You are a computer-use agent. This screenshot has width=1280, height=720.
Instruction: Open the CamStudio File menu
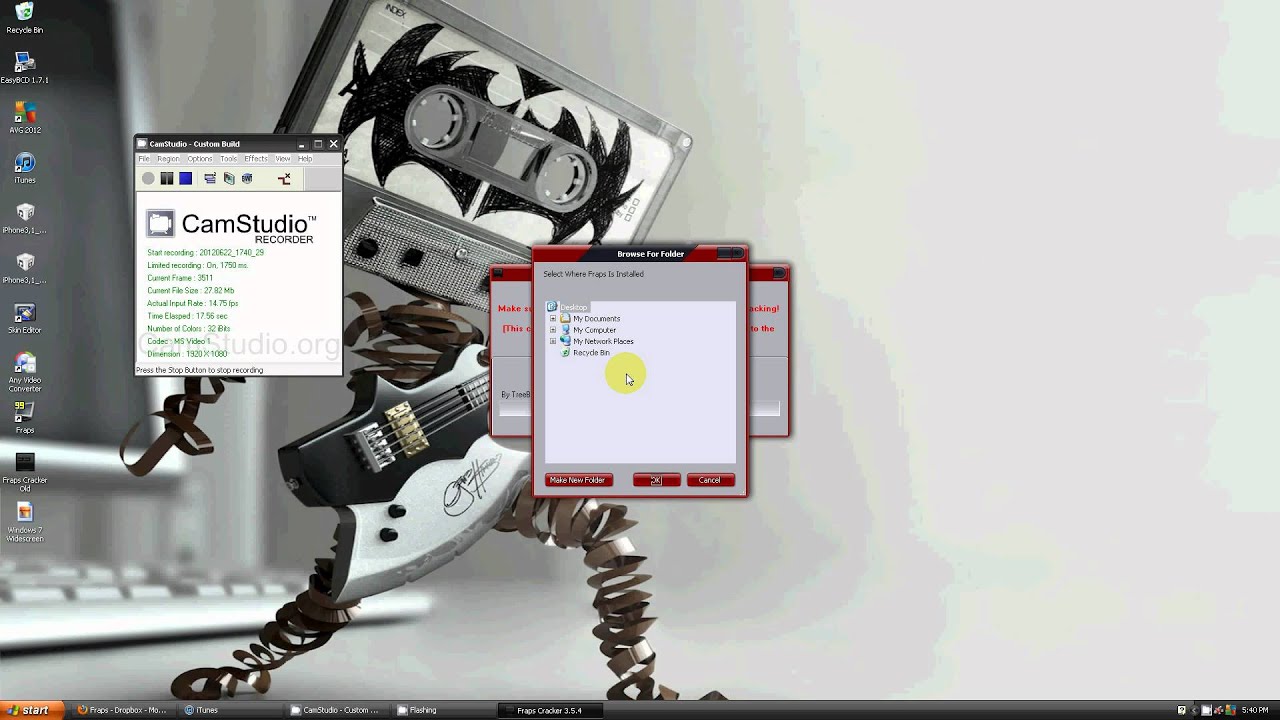tap(144, 159)
